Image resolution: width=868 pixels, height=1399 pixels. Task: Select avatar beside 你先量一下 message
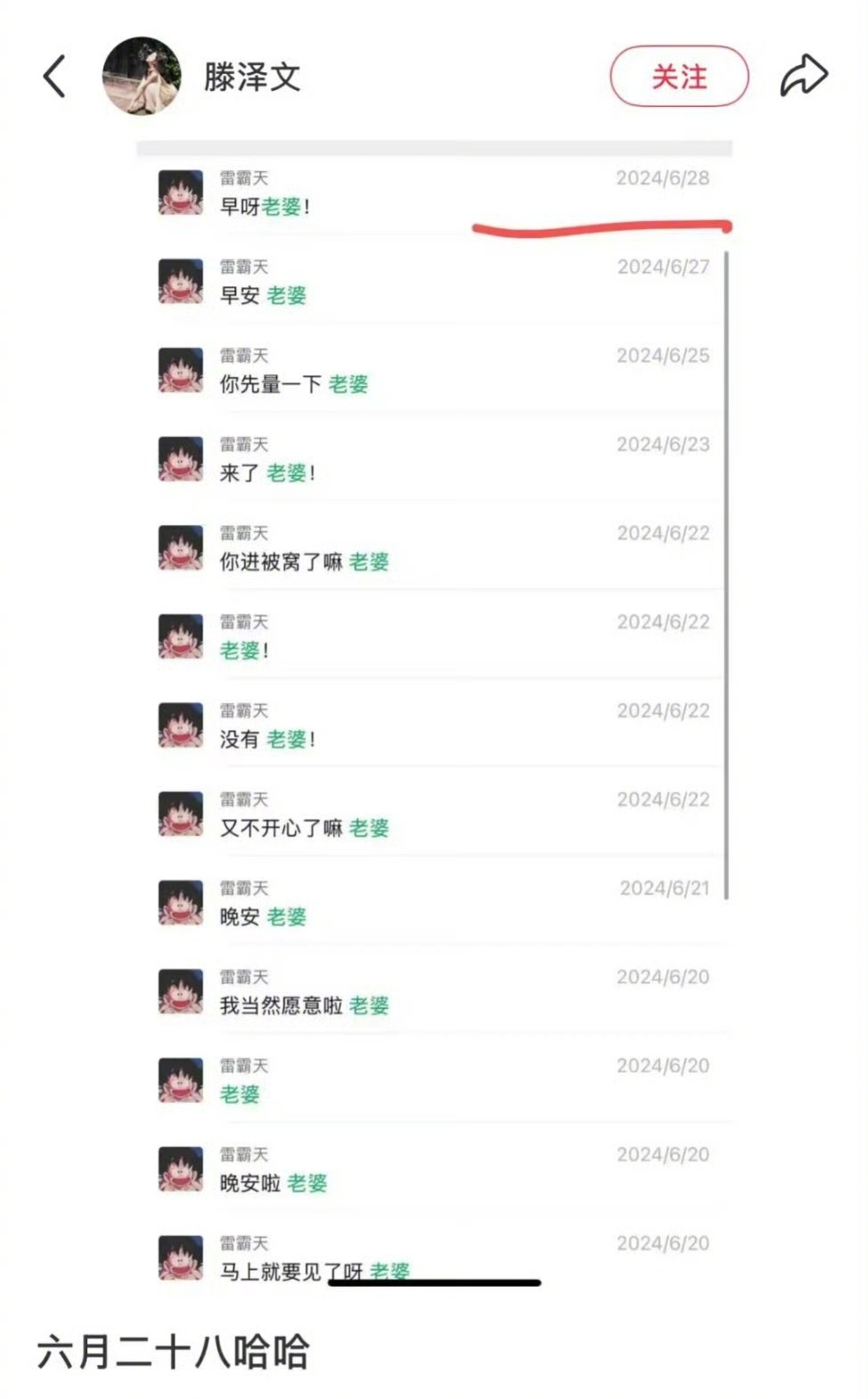pos(181,370)
